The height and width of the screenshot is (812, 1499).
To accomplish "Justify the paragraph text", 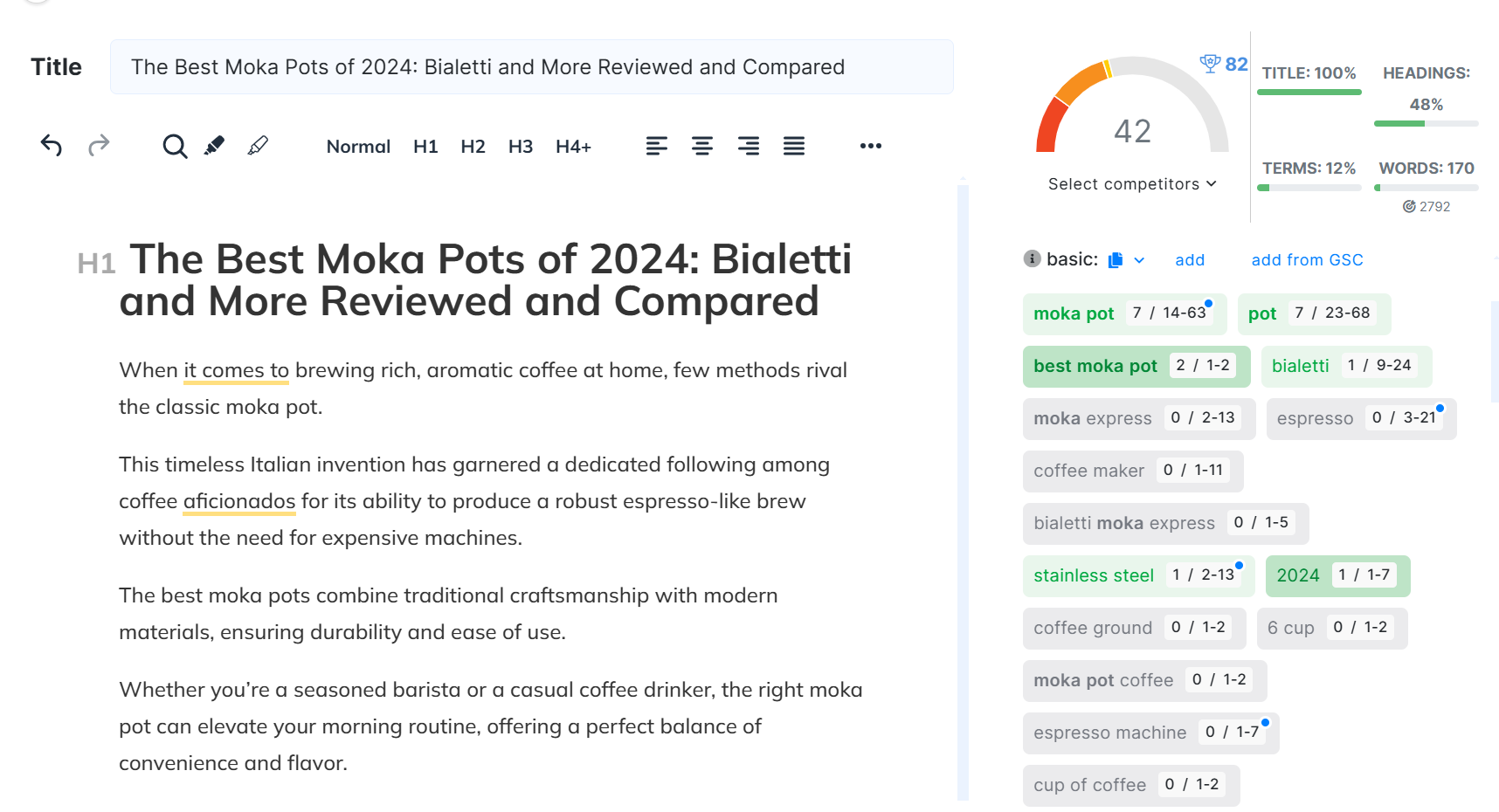I will tap(794, 146).
